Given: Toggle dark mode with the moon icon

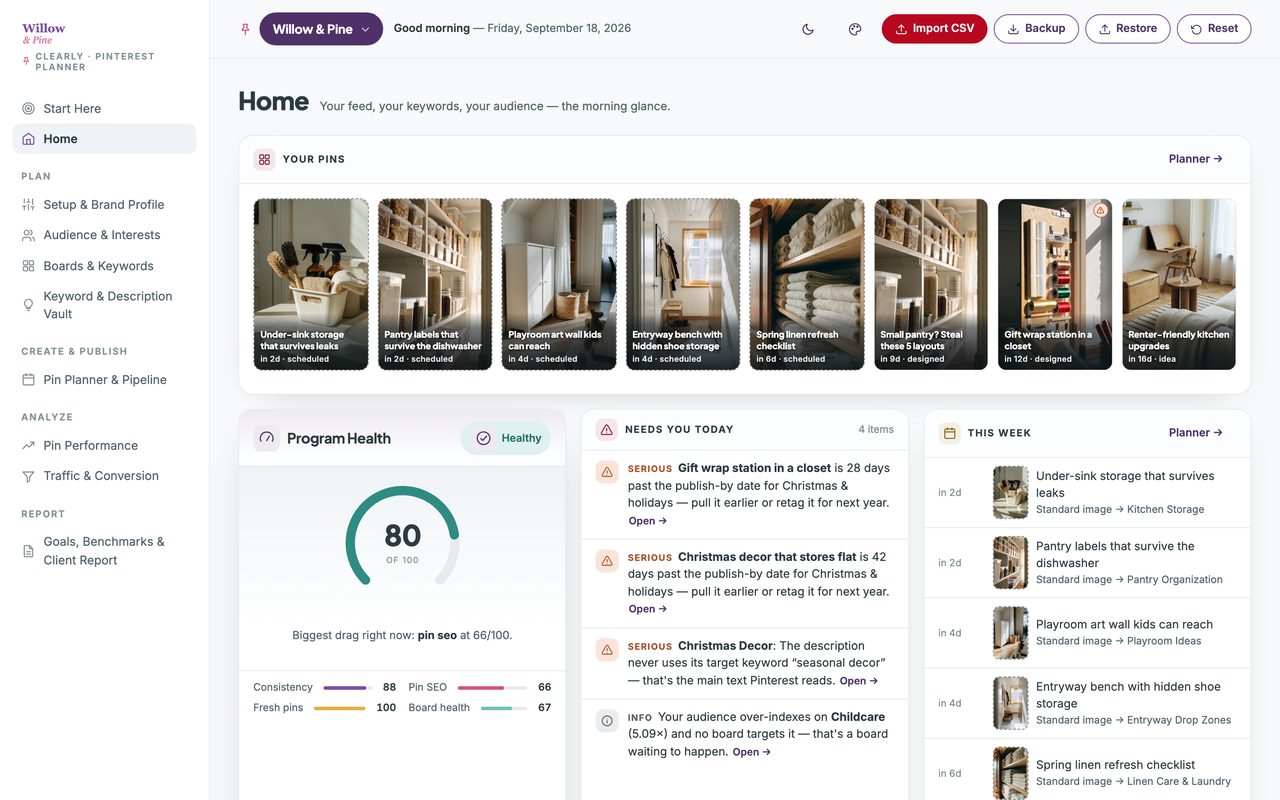Looking at the screenshot, I should (x=808, y=29).
